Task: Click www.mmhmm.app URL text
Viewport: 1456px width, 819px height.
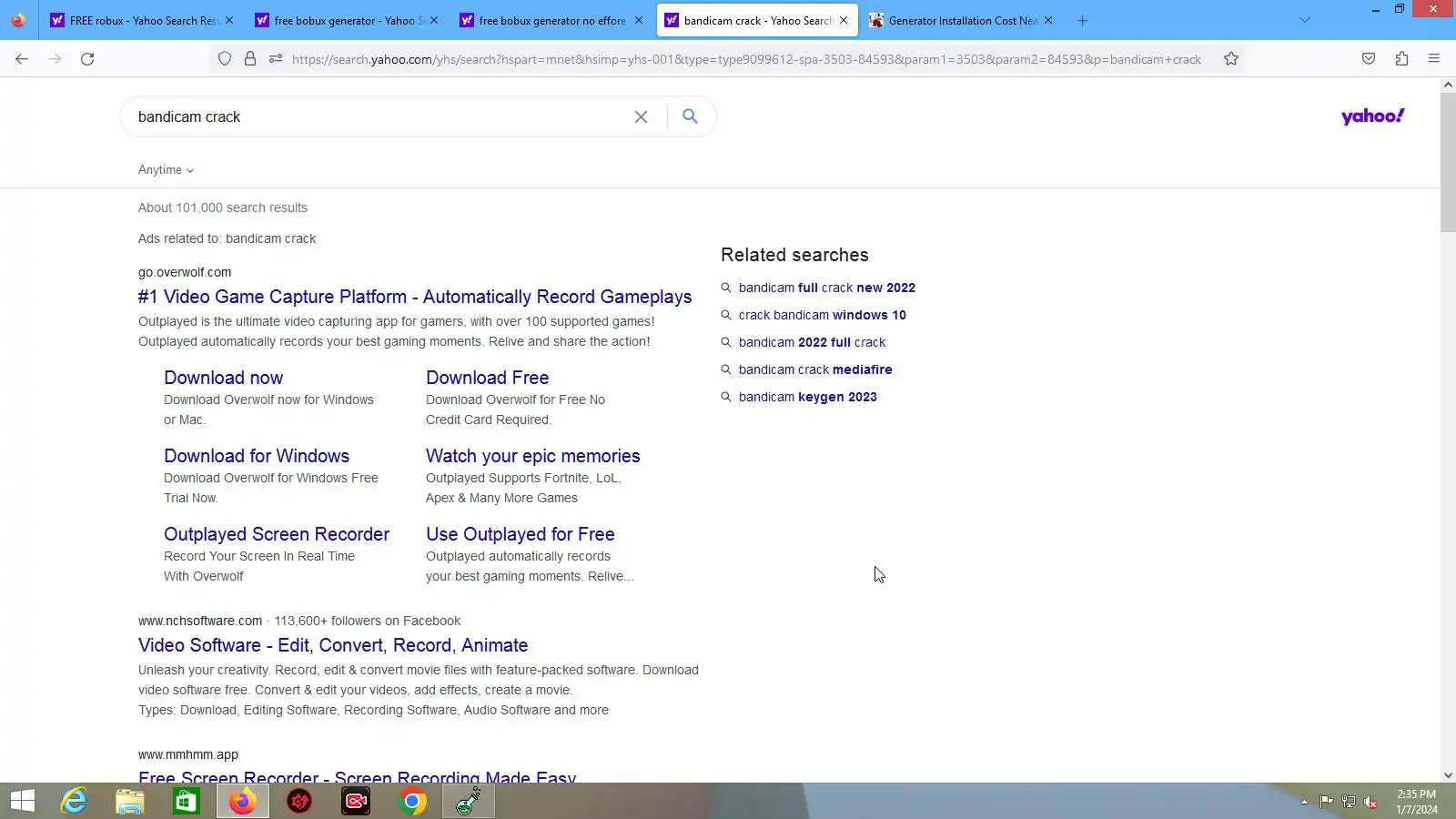Action: 188,754
